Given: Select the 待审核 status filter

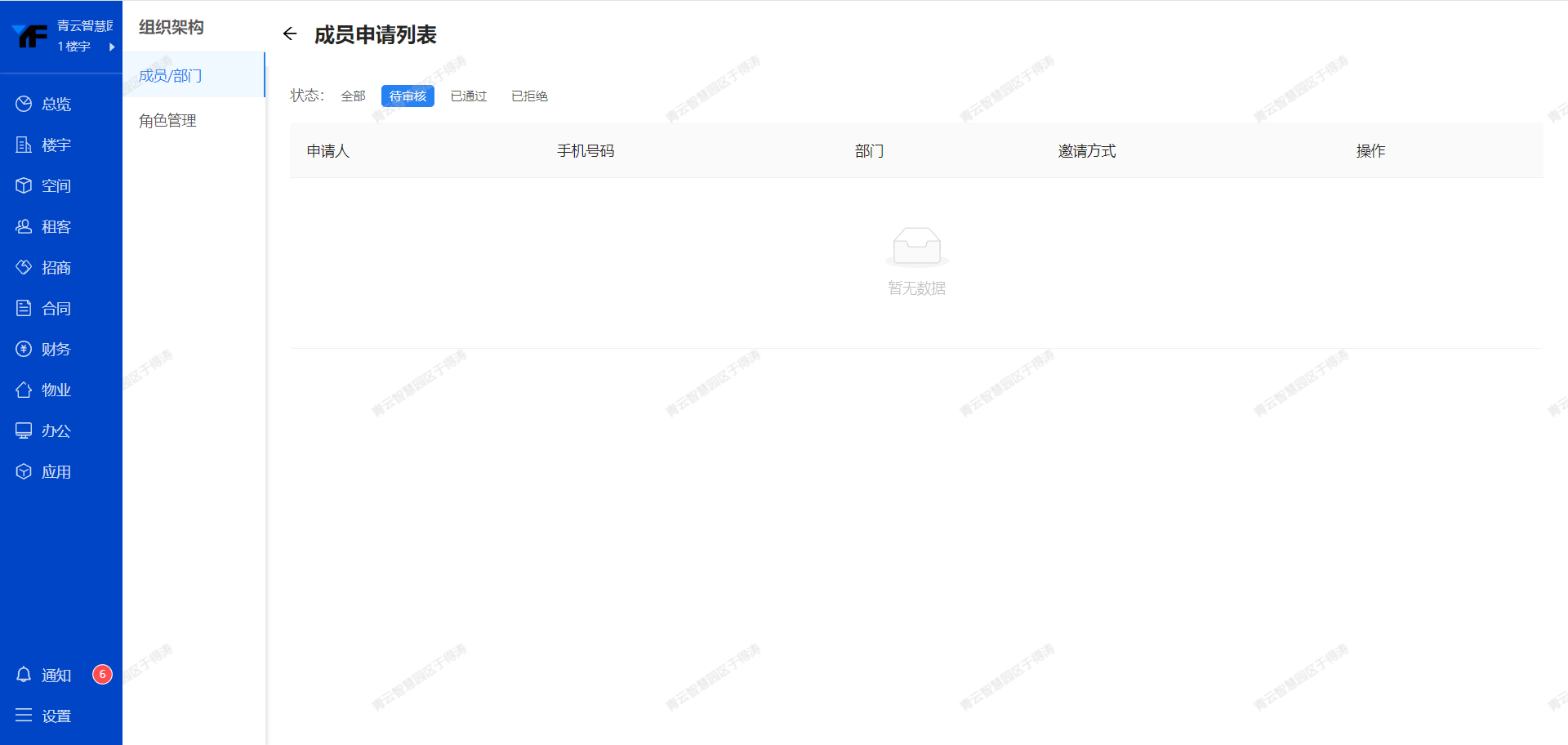Looking at the screenshot, I should pos(408,96).
